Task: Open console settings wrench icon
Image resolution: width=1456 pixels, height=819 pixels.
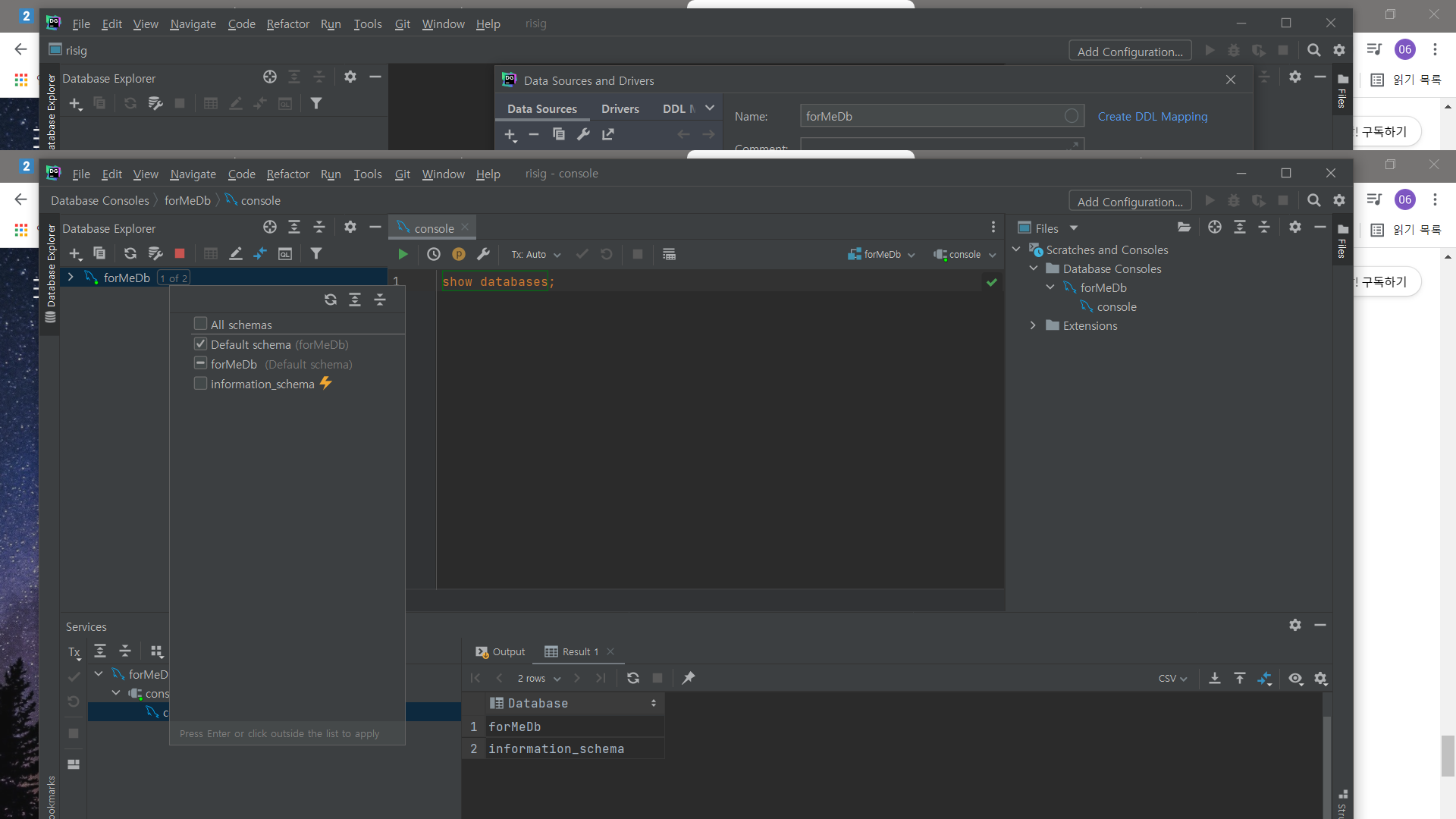Action: point(483,254)
